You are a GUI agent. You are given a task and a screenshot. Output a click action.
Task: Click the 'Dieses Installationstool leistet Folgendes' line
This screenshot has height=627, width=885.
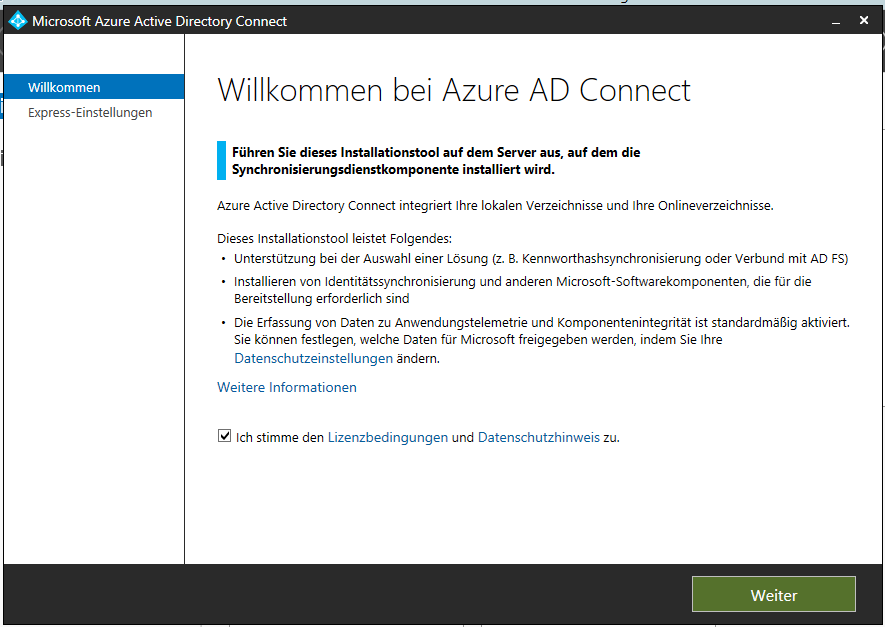click(335, 239)
